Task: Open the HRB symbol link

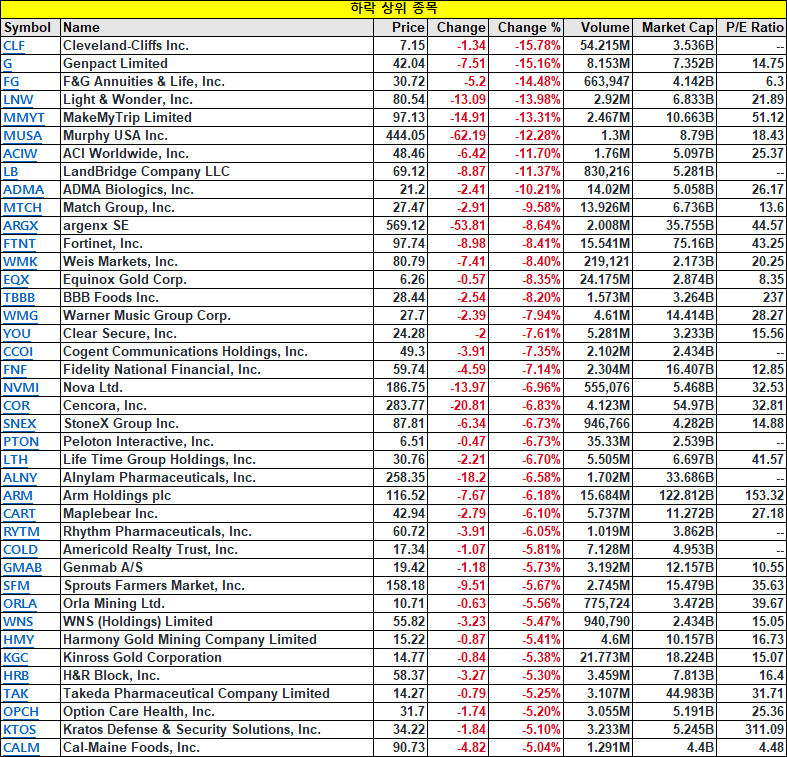Action: pyautogui.click(x=16, y=676)
